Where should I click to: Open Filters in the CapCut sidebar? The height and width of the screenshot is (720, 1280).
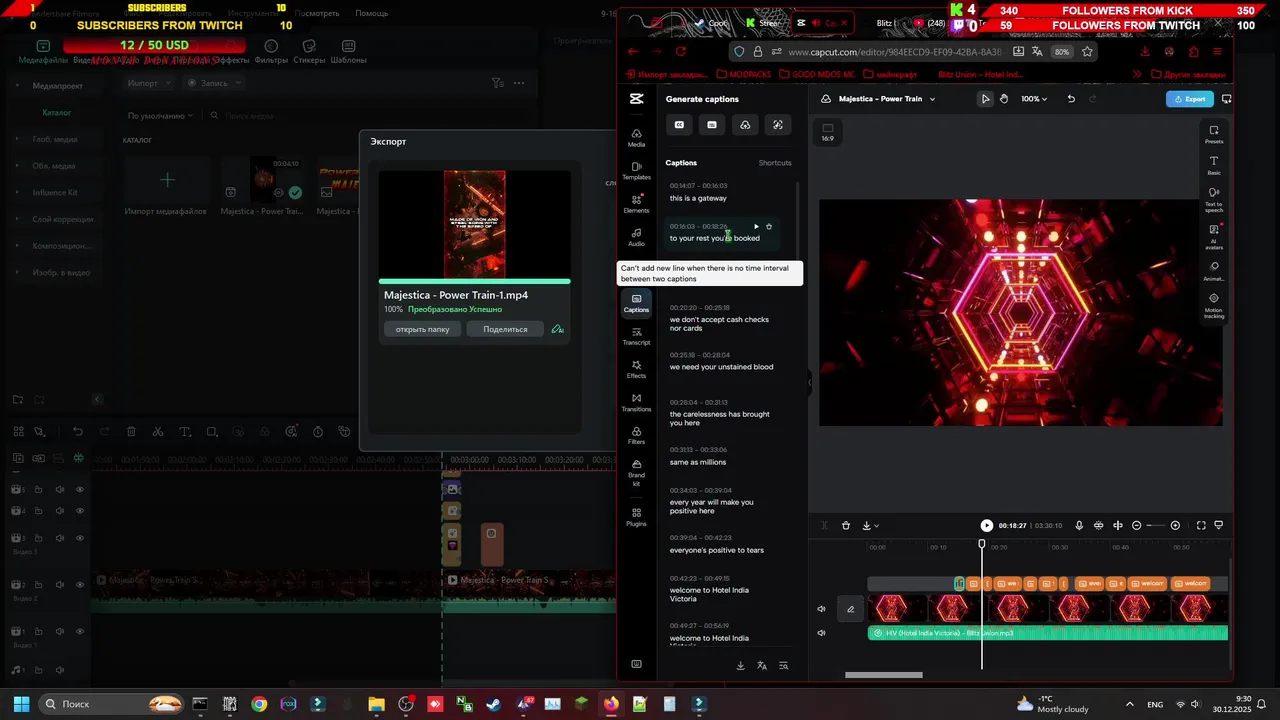click(x=636, y=435)
